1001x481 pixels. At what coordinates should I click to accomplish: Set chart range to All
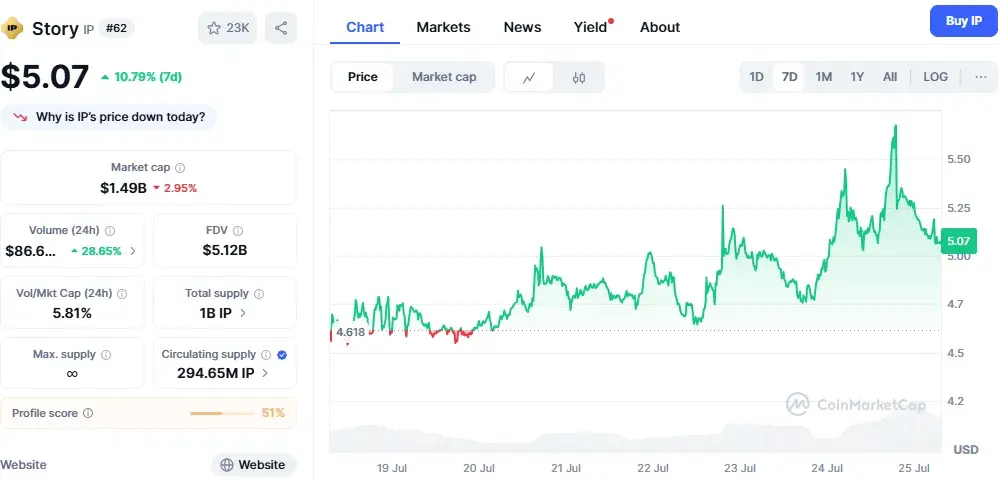pos(890,77)
